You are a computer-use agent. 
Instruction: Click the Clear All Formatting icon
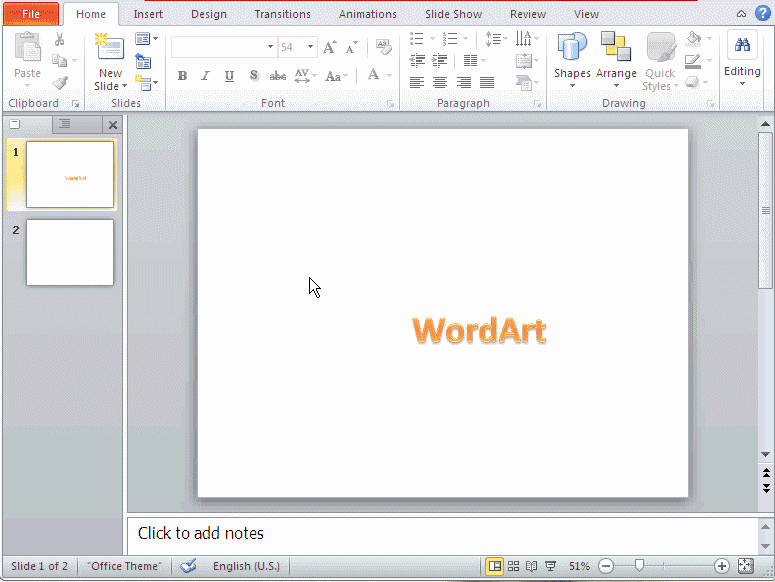click(384, 47)
